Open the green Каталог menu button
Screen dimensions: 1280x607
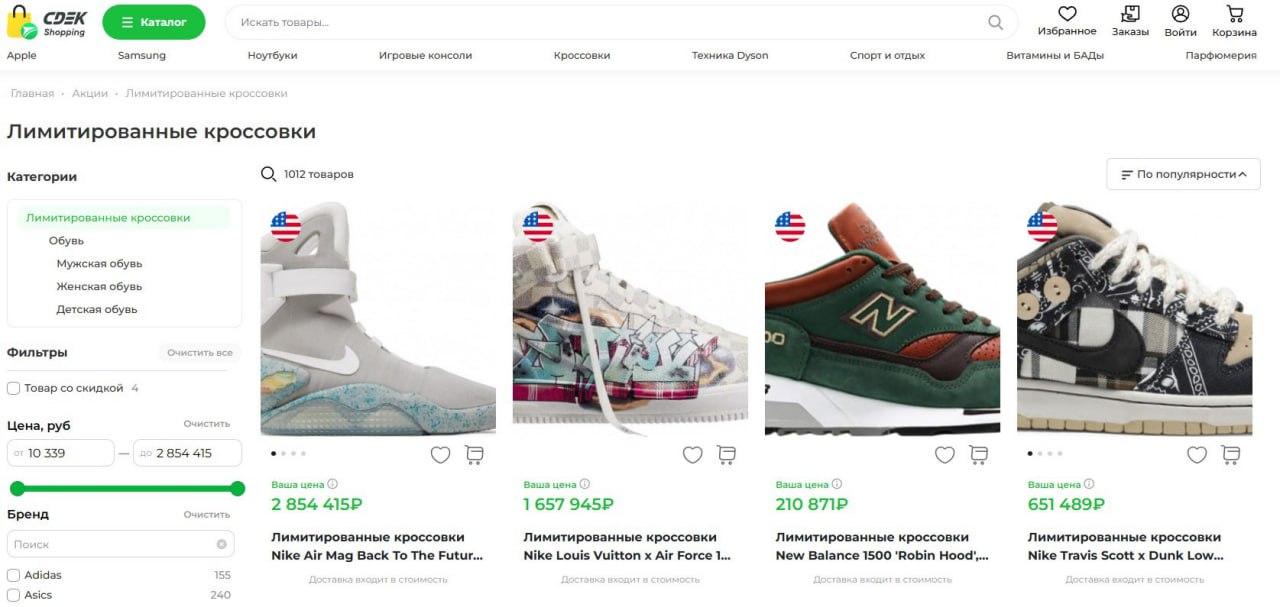pos(153,22)
